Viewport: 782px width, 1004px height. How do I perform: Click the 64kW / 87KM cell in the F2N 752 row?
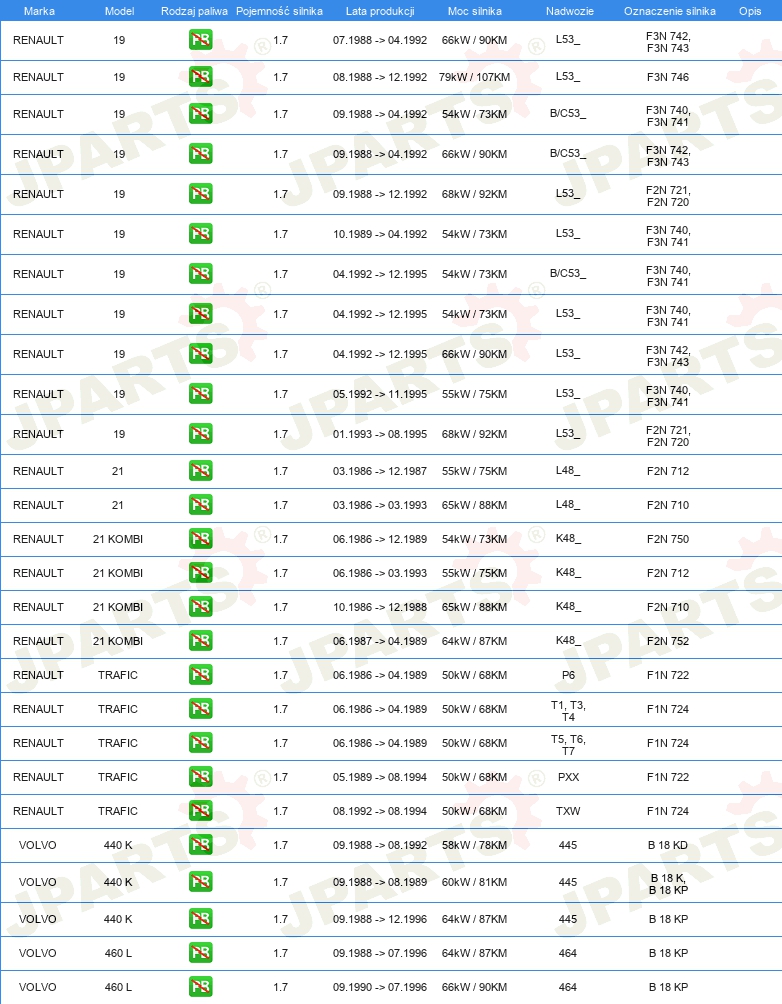coord(475,640)
